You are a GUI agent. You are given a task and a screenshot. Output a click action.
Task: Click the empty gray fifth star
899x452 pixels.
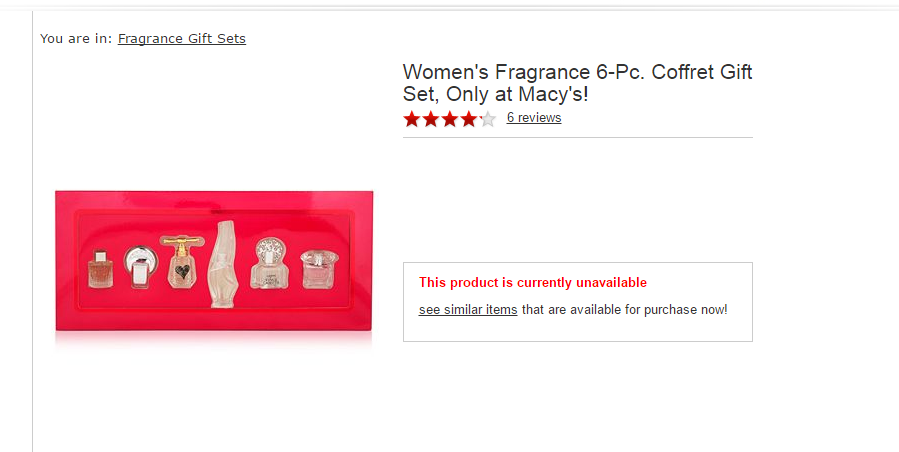click(487, 119)
